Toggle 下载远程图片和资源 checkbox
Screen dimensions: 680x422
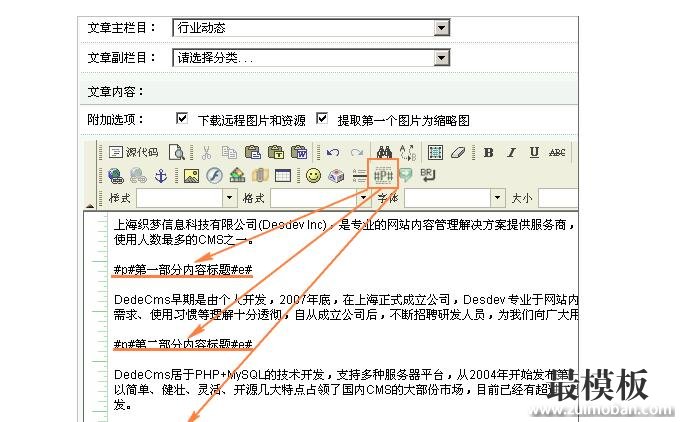(x=182, y=118)
